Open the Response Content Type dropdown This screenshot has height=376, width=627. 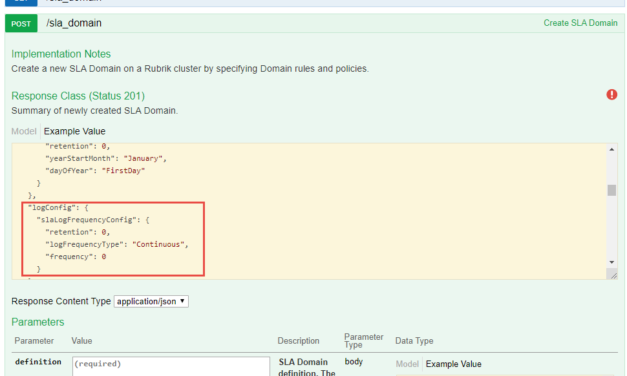(x=151, y=301)
